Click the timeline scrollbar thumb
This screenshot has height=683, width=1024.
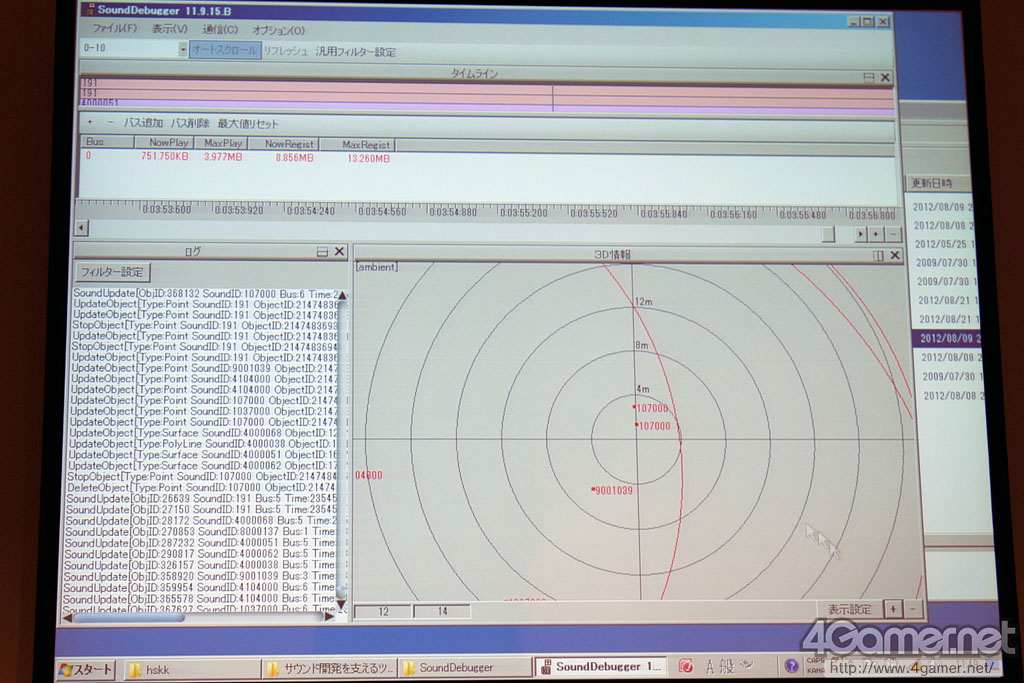coord(828,234)
